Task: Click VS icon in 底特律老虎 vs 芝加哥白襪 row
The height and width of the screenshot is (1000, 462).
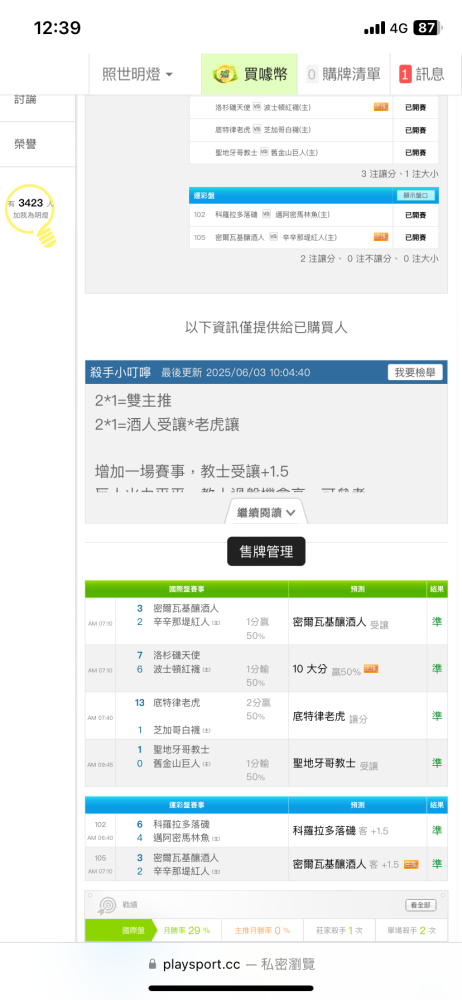Action: click(x=257, y=129)
